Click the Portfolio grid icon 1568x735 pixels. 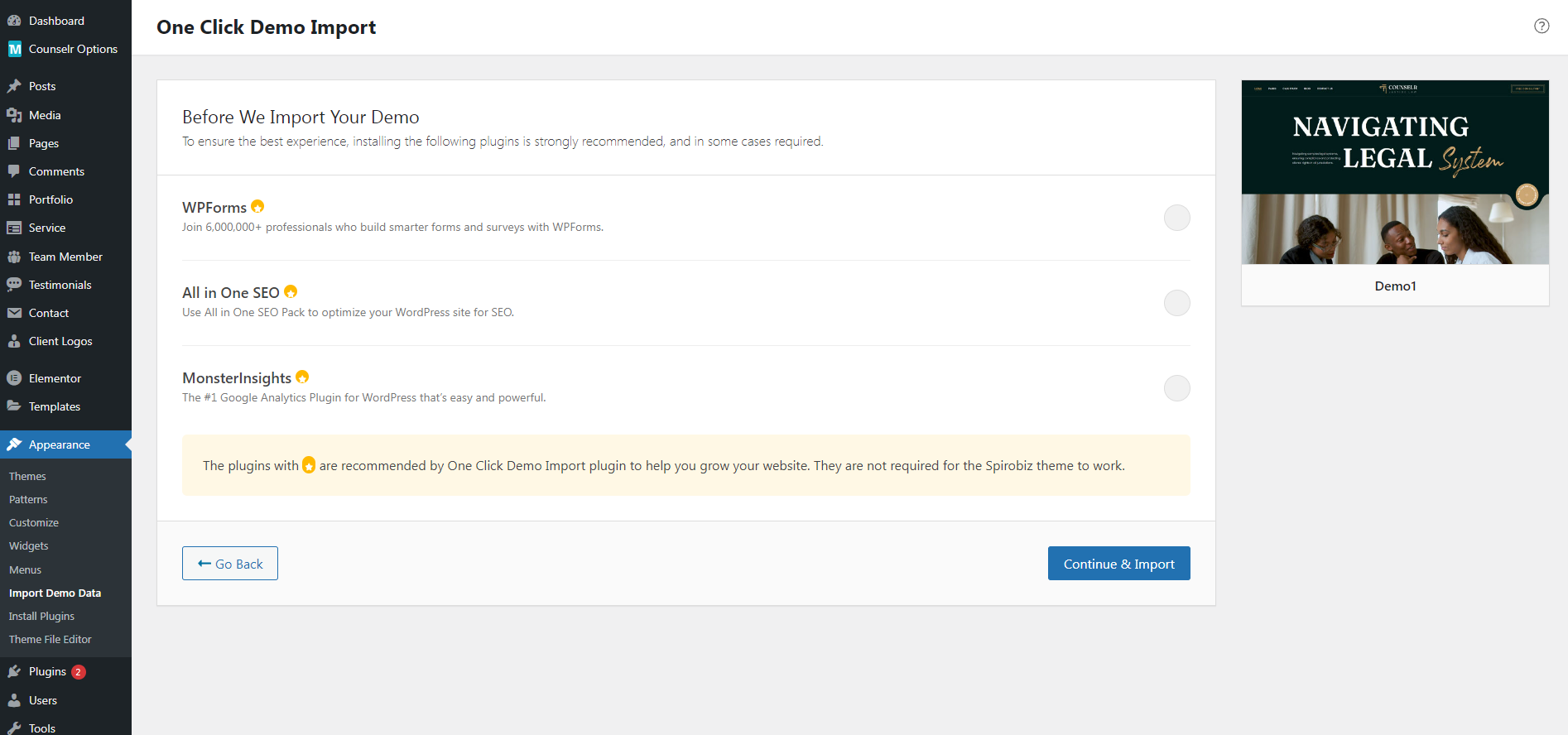point(14,199)
